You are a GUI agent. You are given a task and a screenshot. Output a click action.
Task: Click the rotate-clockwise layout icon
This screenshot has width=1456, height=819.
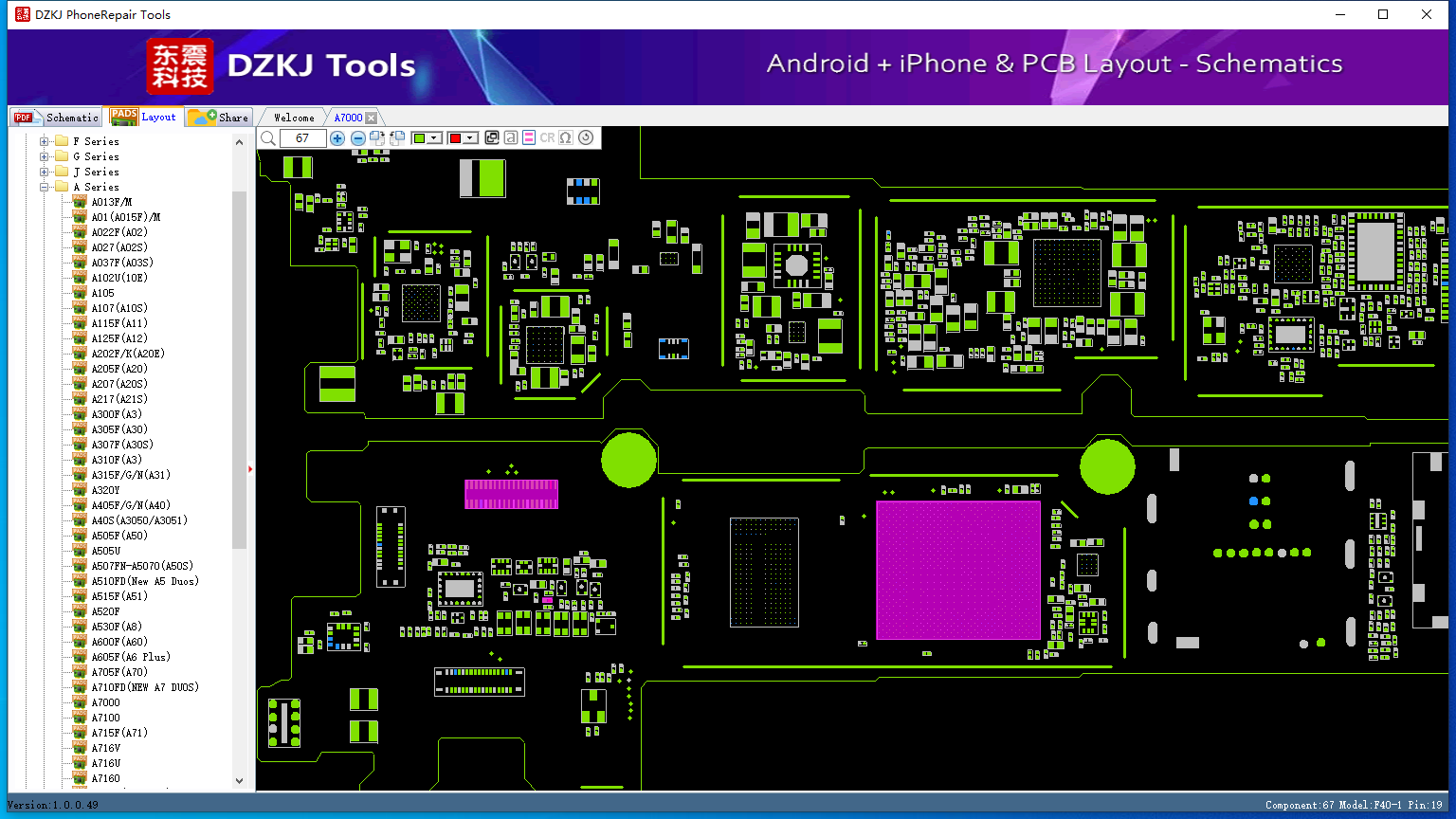pos(377,138)
